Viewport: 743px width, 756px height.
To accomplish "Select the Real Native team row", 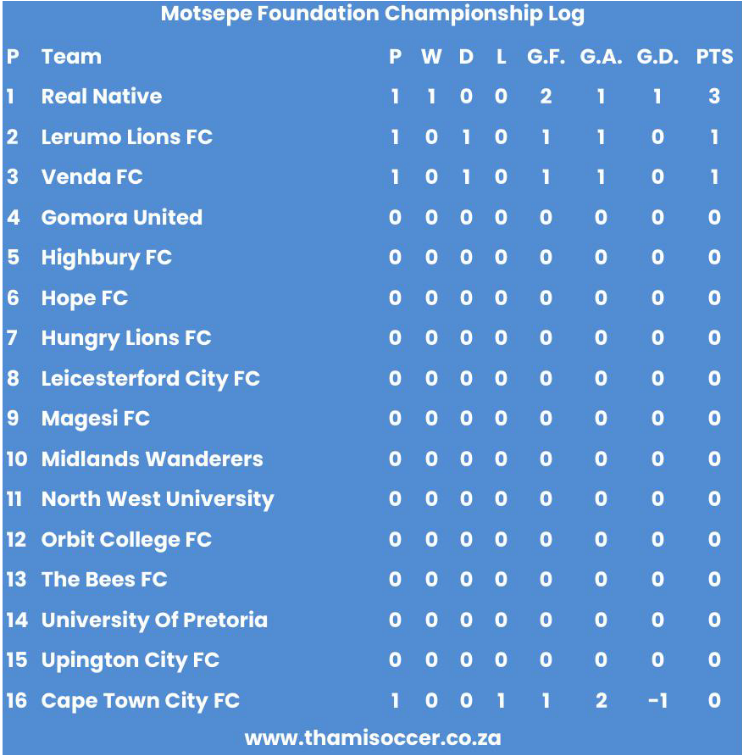I will click(x=371, y=96).
